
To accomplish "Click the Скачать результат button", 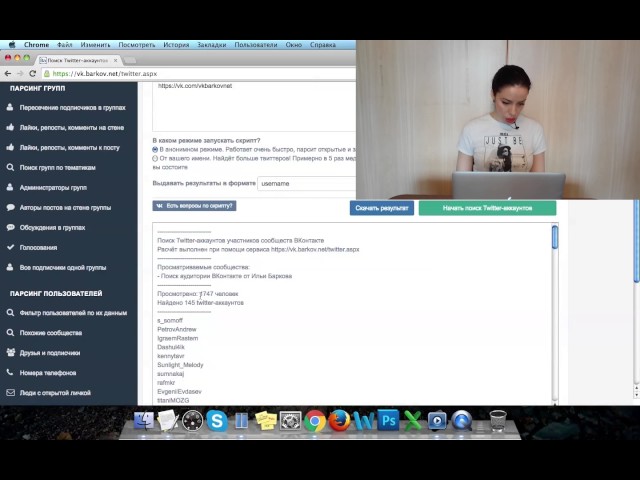I will [x=382, y=208].
